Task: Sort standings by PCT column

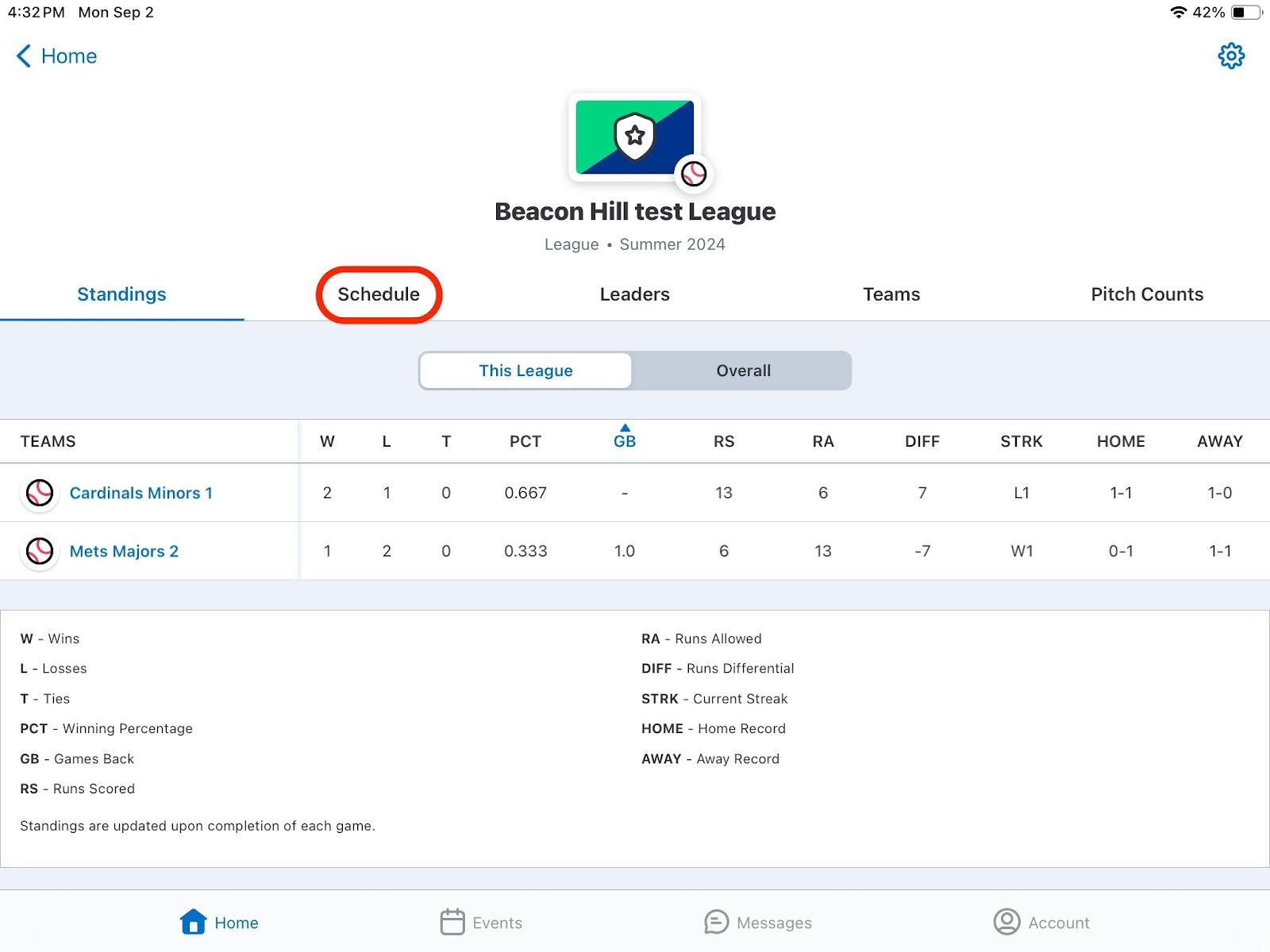Action: [x=525, y=441]
